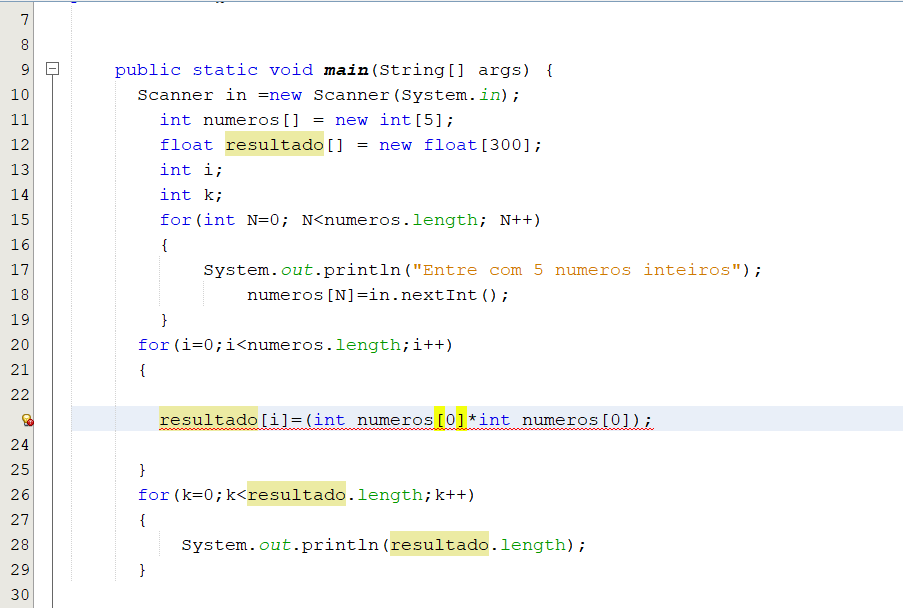Click the highlighted 'resultado' in println statement
This screenshot has width=903, height=608.
pos(439,545)
